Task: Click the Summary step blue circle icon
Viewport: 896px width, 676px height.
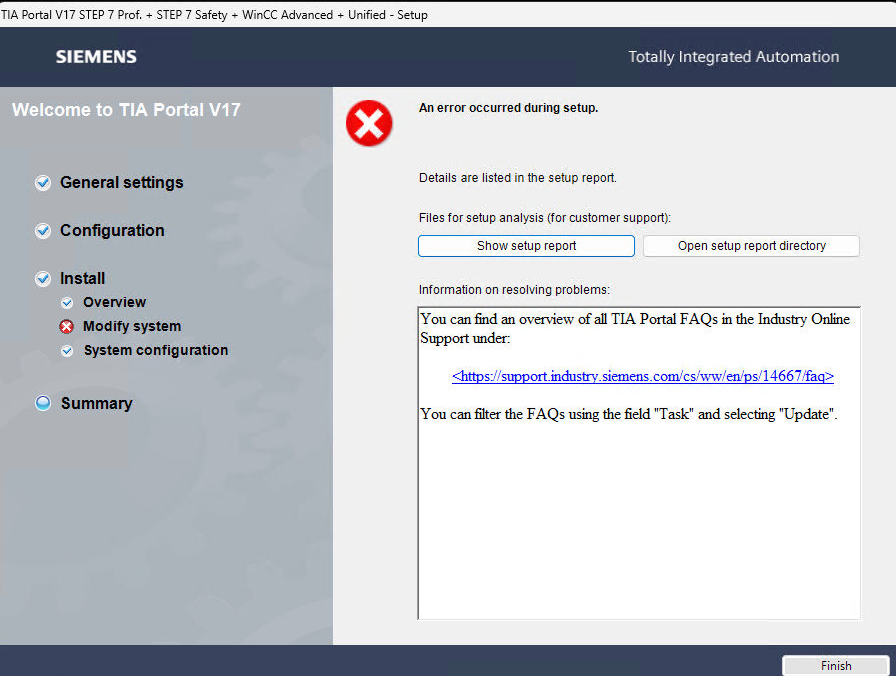Action: click(43, 403)
